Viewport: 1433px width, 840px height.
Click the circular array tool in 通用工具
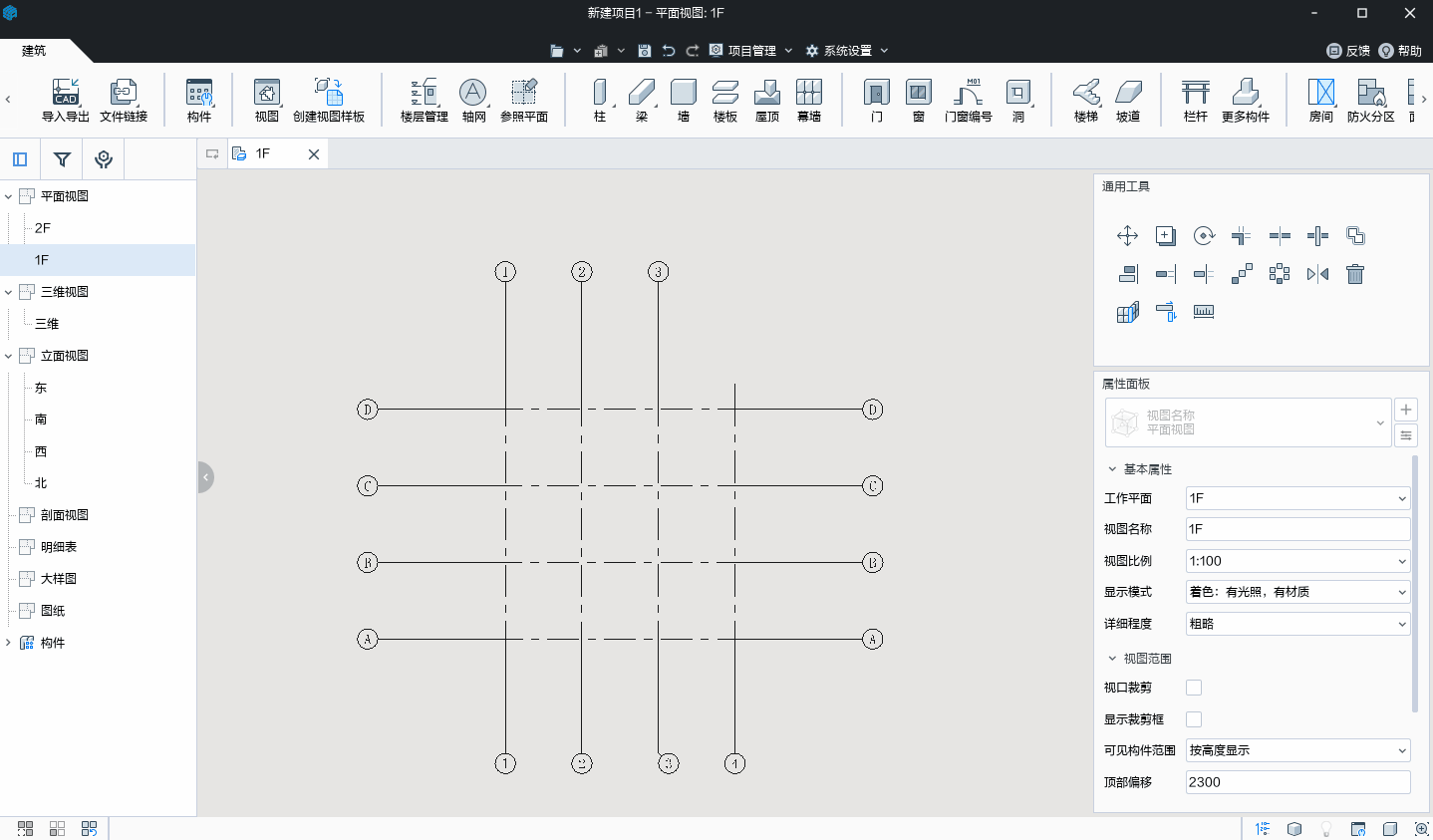(x=1280, y=274)
